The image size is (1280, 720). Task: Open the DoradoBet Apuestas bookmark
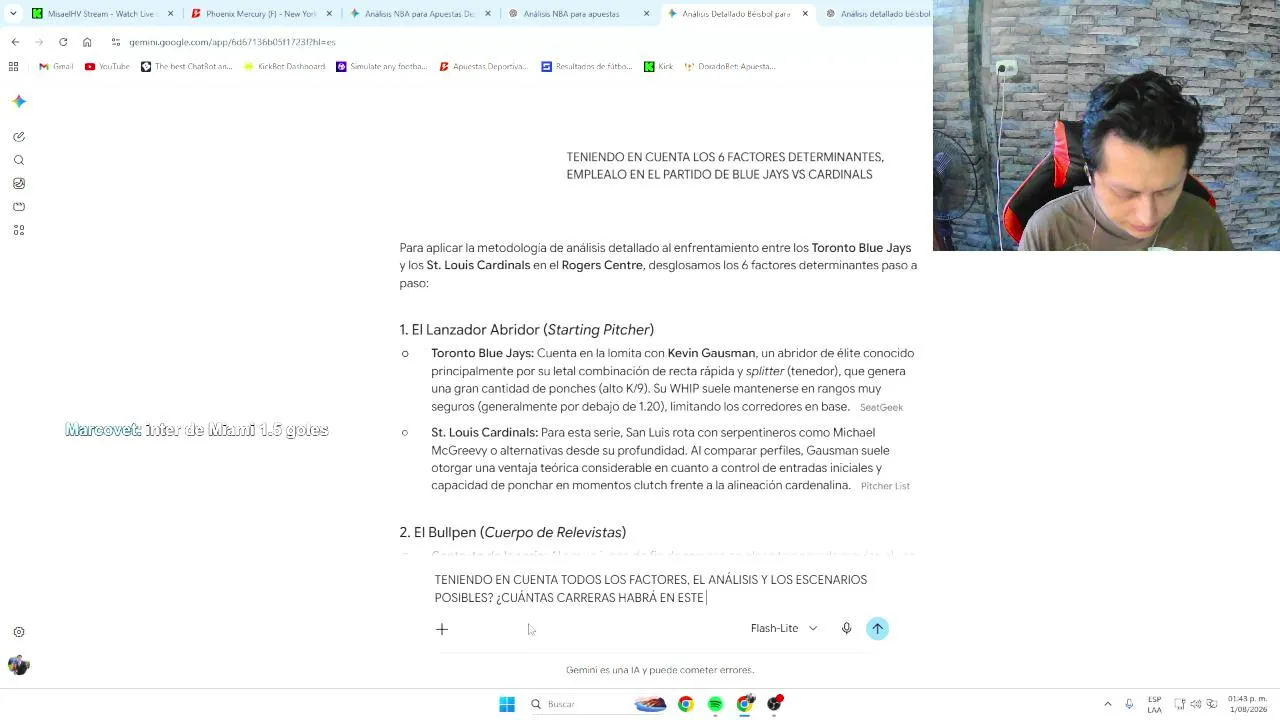point(730,66)
